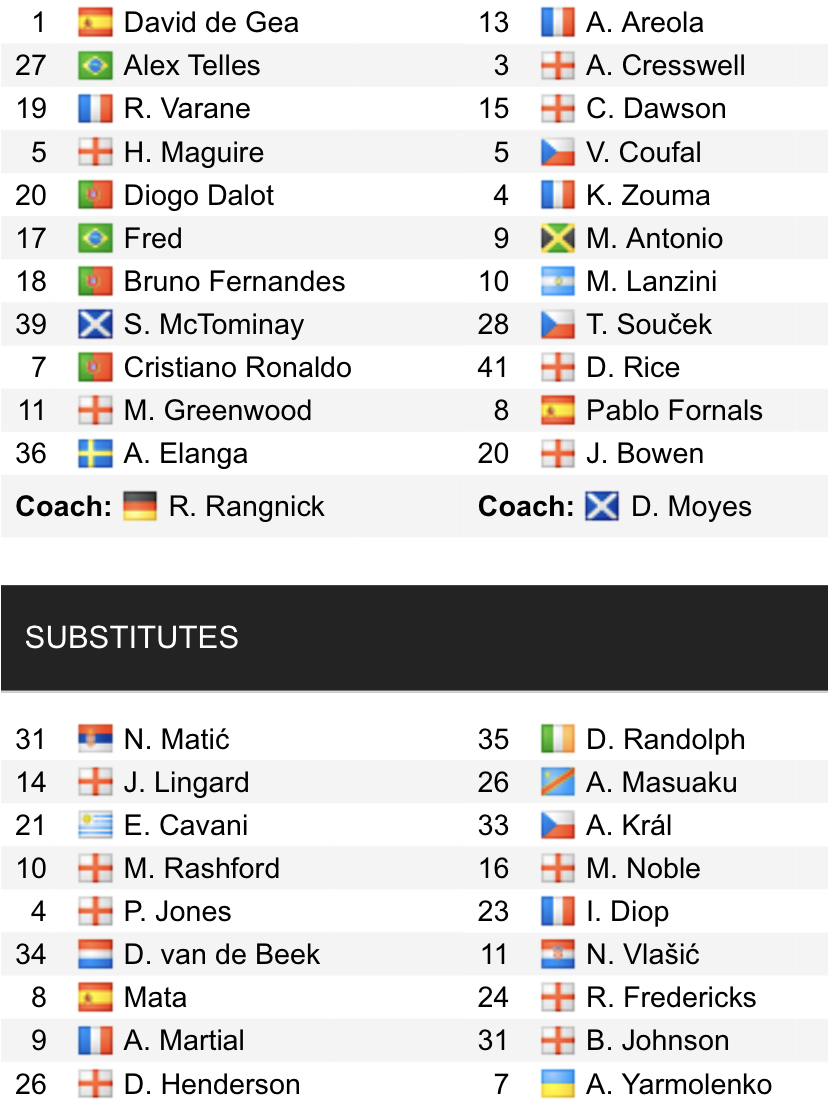The width and height of the screenshot is (828, 1111).
Task: Click the Brazil flag next to Alex Telles
Action: pyautogui.click(x=95, y=66)
